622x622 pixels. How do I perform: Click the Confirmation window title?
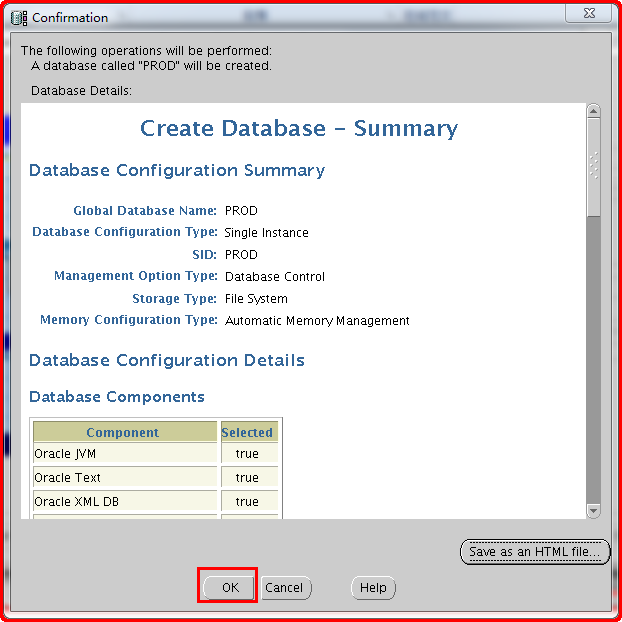(x=70, y=18)
